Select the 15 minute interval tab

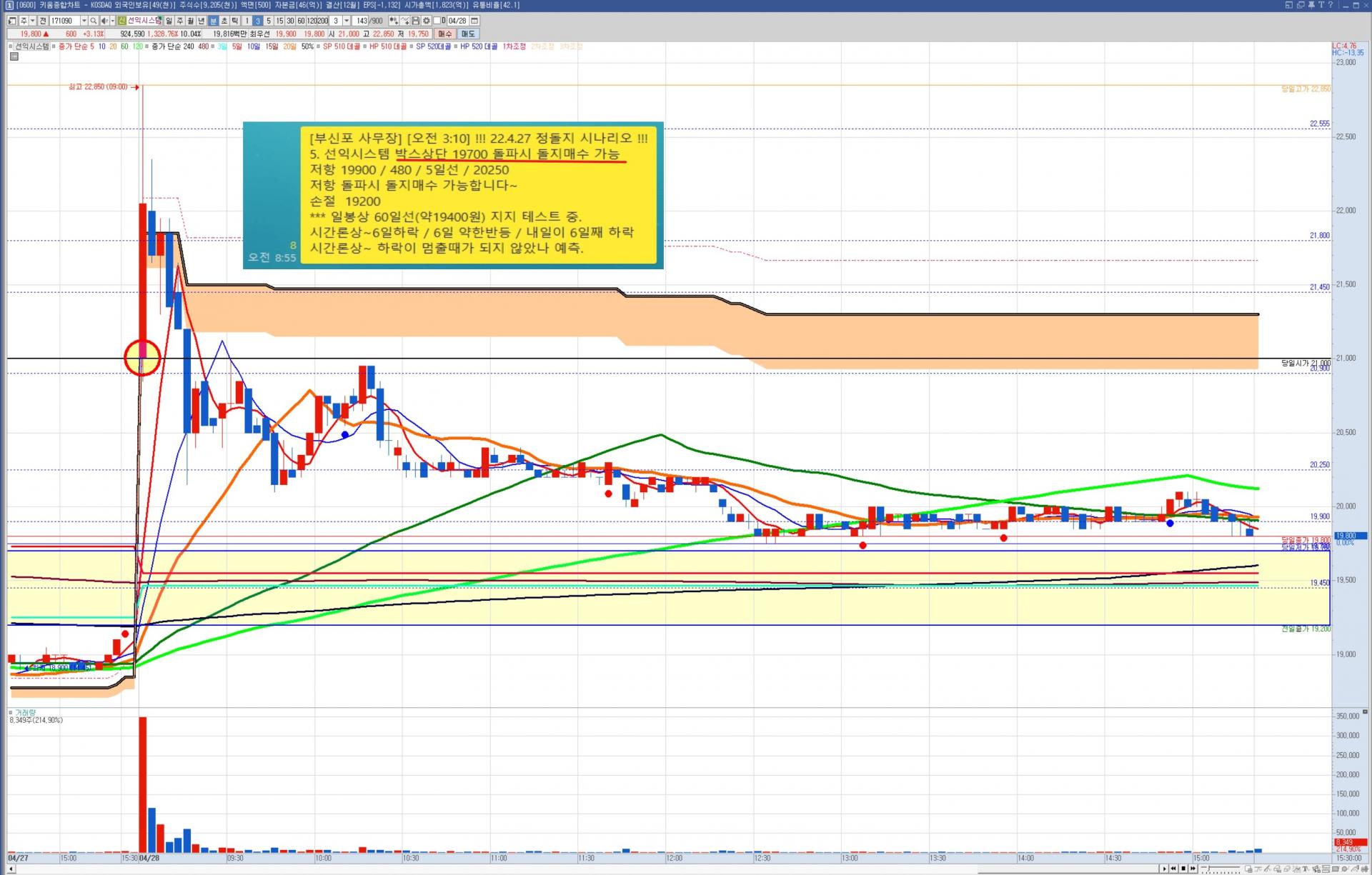pyautogui.click(x=279, y=21)
